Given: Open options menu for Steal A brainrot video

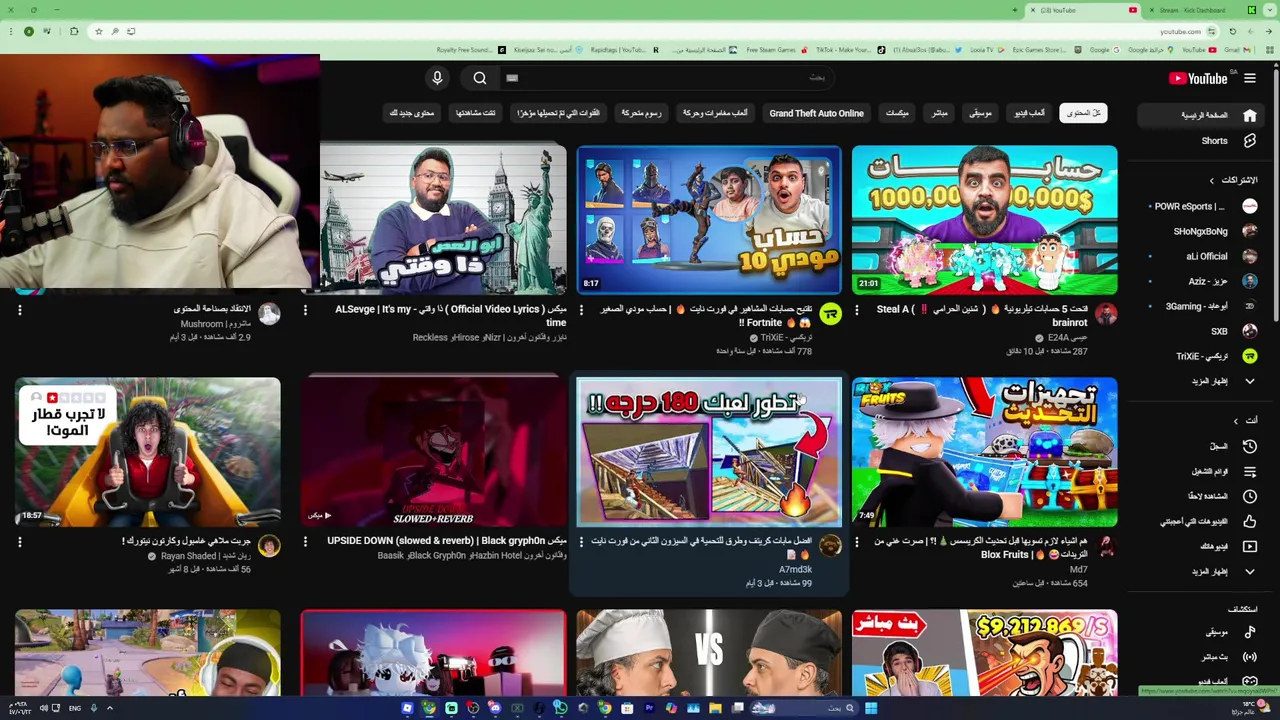Looking at the screenshot, I should (x=857, y=310).
